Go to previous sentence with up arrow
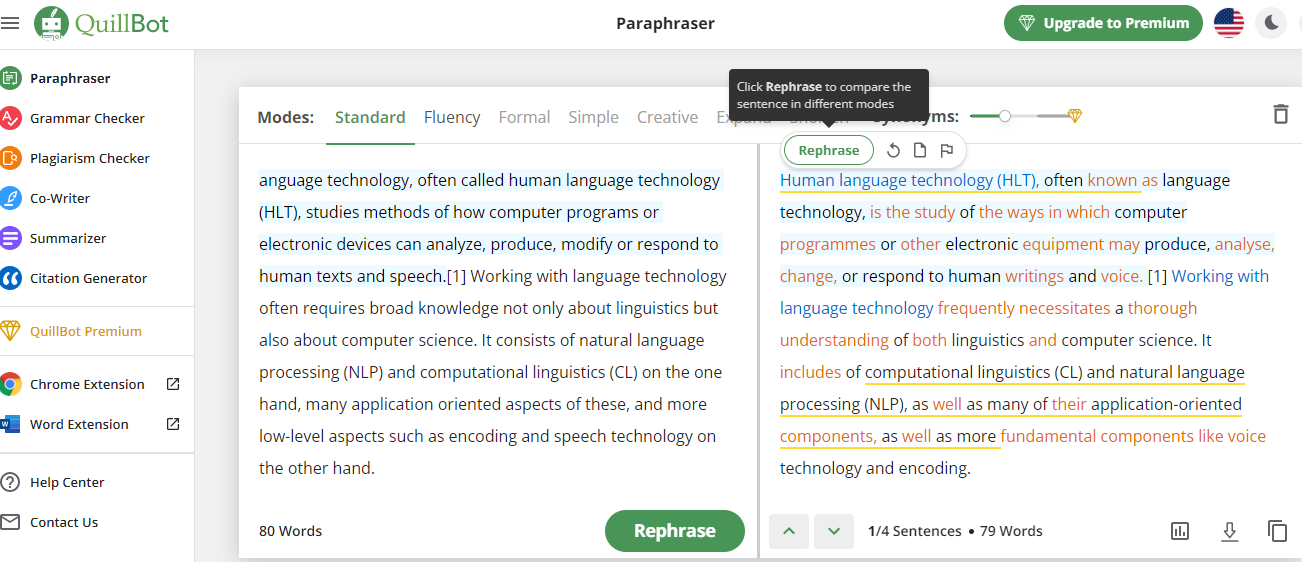The height and width of the screenshot is (562, 1302). point(789,531)
